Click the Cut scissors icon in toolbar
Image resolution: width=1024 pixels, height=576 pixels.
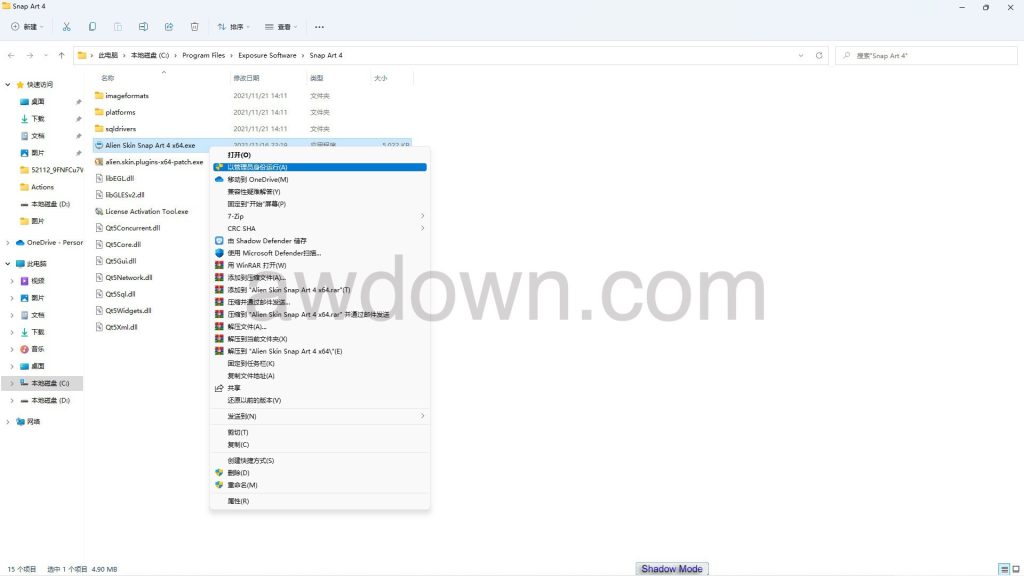66,26
